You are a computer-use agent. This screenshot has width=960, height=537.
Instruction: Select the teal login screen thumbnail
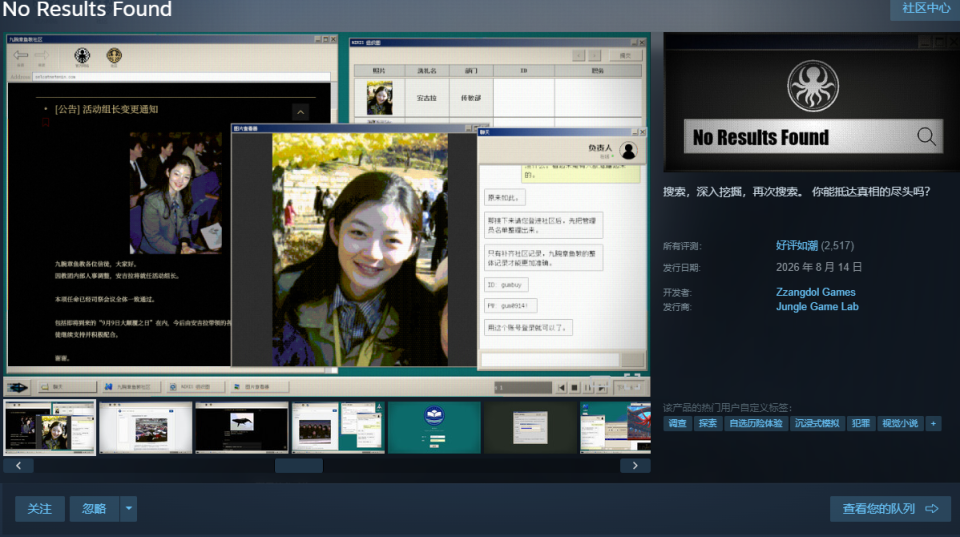[434, 427]
